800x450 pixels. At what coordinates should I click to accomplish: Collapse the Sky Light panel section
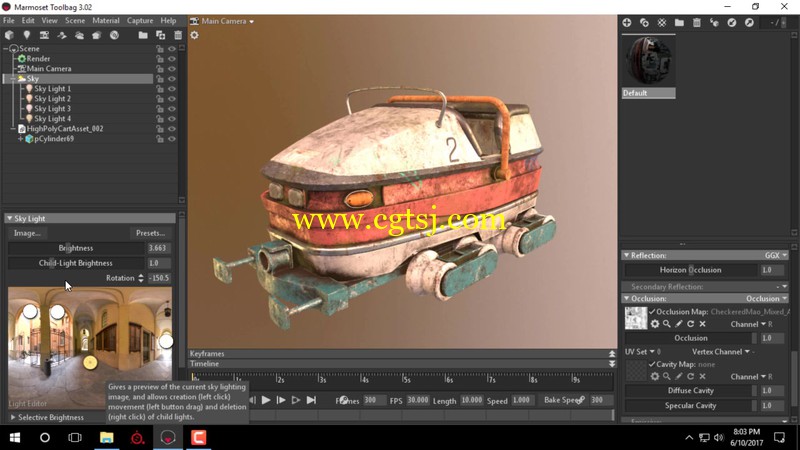(x=9, y=218)
